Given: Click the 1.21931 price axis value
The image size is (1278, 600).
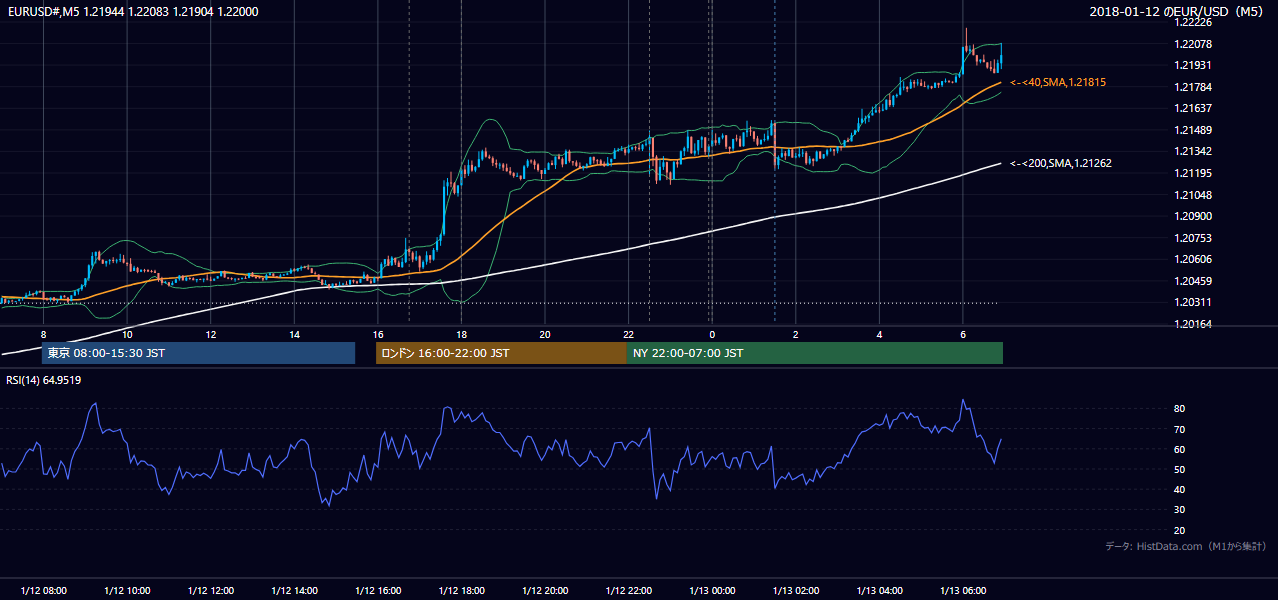Looking at the screenshot, I should click(1193, 65).
